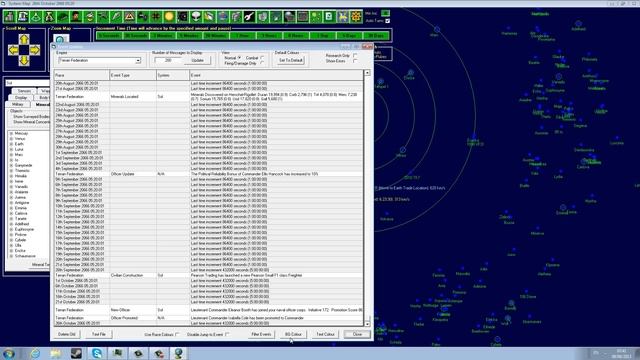The width and height of the screenshot is (640, 360).
Task: Open the Economics factory icon in toolbar
Action: click(9, 17)
